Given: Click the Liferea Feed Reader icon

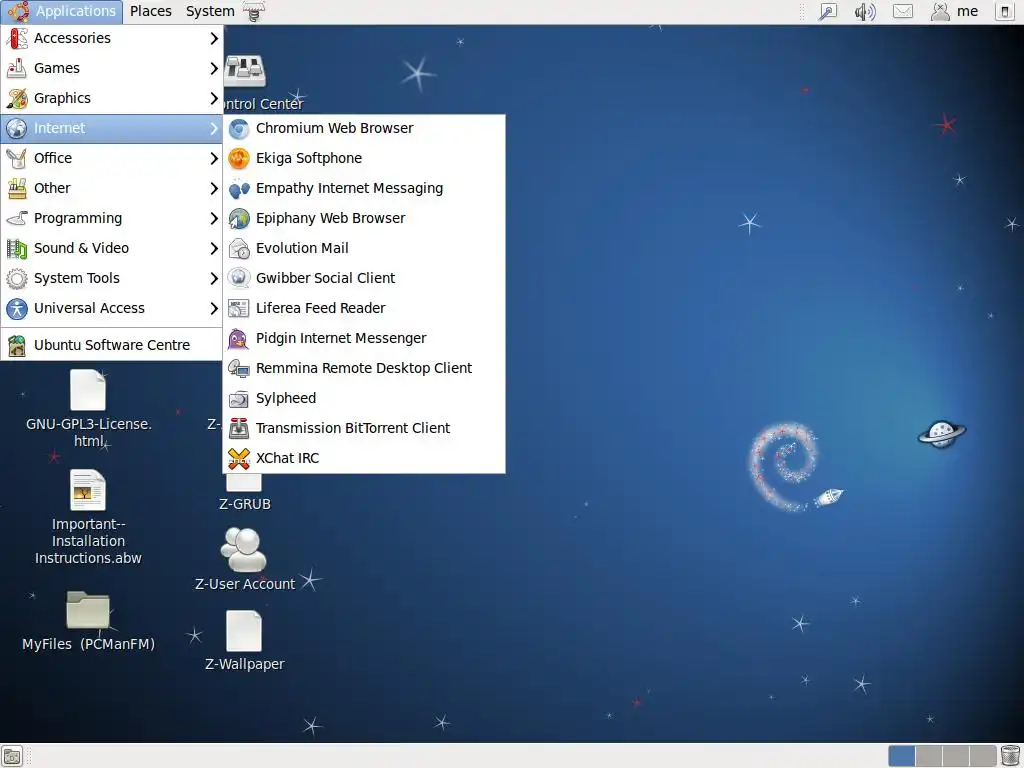Looking at the screenshot, I should (239, 309).
